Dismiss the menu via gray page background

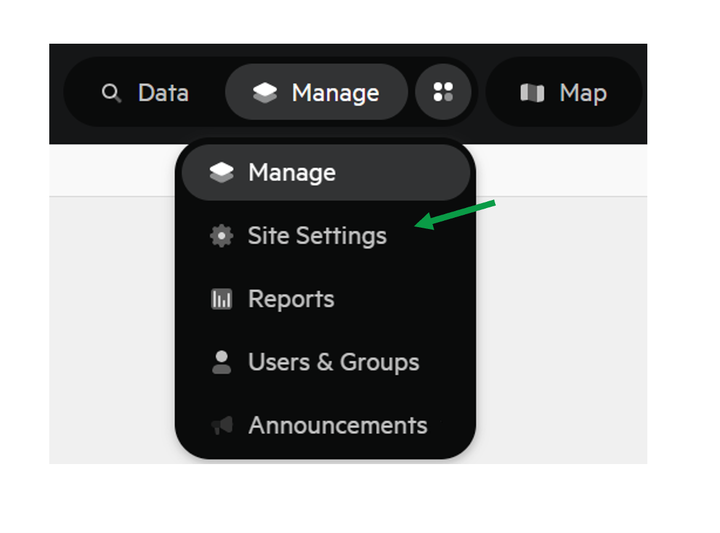[x=560, y=331]
